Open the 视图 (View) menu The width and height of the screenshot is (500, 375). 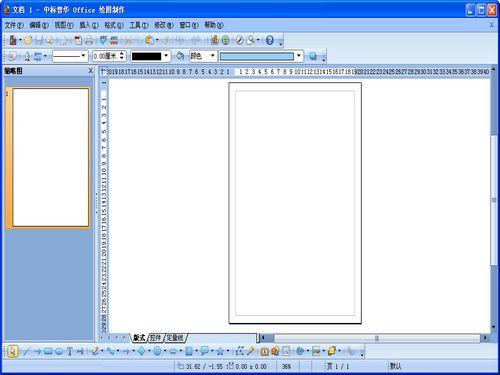click(64, 25)
